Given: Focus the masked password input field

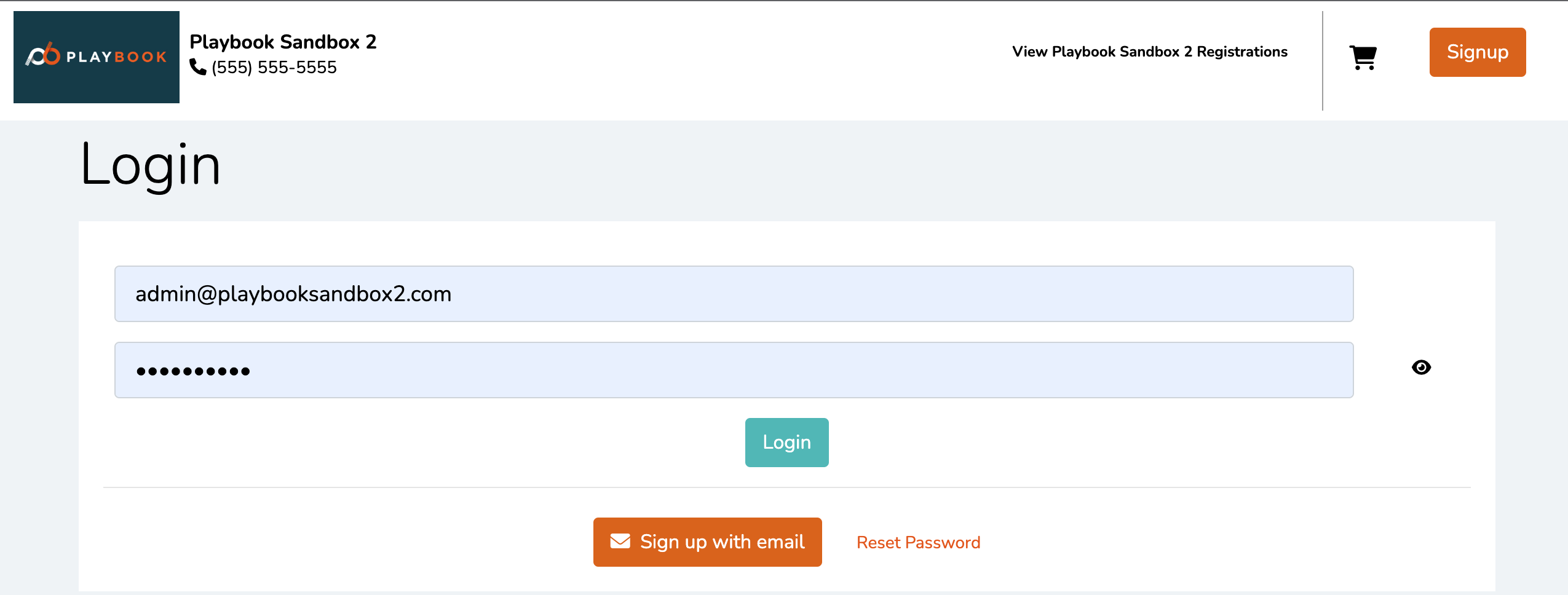Looking at the screenshot, I should 734,370.
